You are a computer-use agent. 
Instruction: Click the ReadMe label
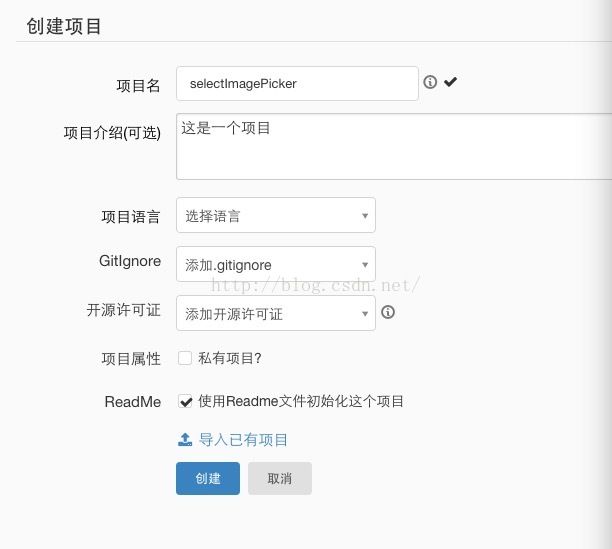pos(133,402)
